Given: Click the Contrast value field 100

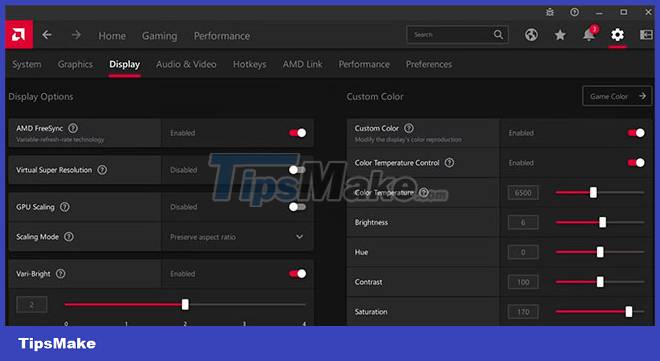Looking at the screenshot, I should [x=523, y=282].
